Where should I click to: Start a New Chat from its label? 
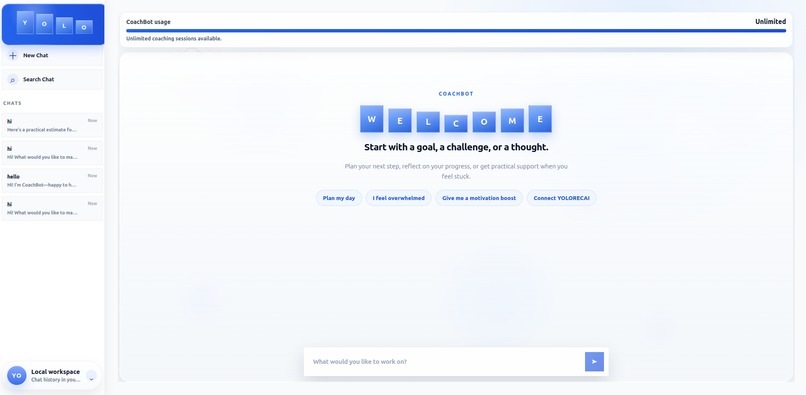[35, 56]
